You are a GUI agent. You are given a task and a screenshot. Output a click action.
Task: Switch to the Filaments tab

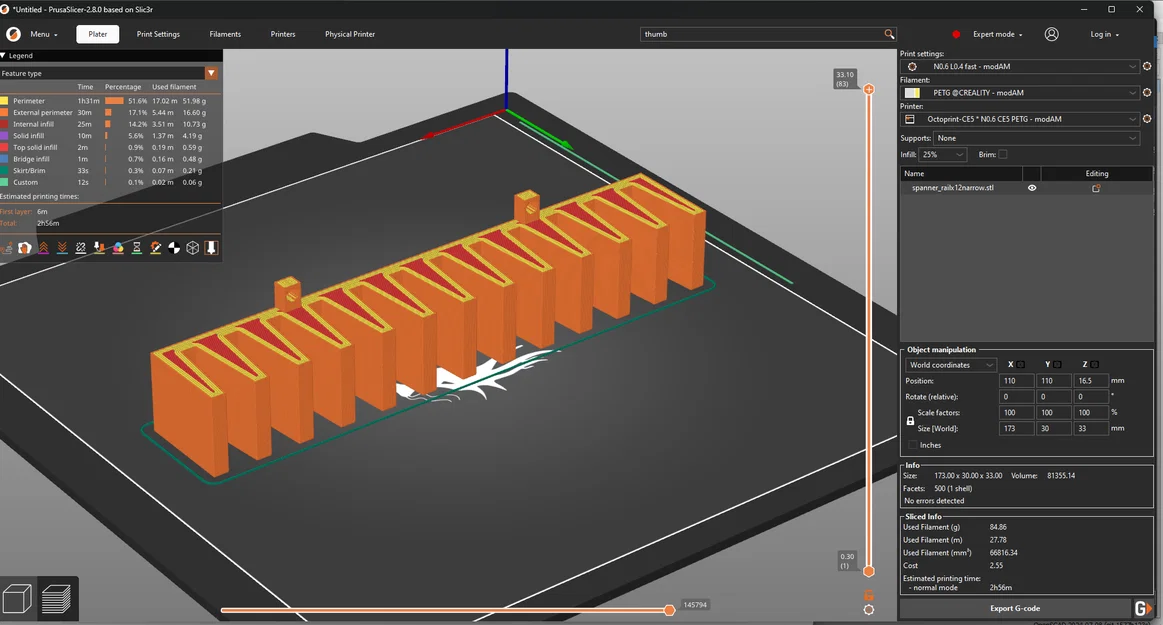coord(225,34)
